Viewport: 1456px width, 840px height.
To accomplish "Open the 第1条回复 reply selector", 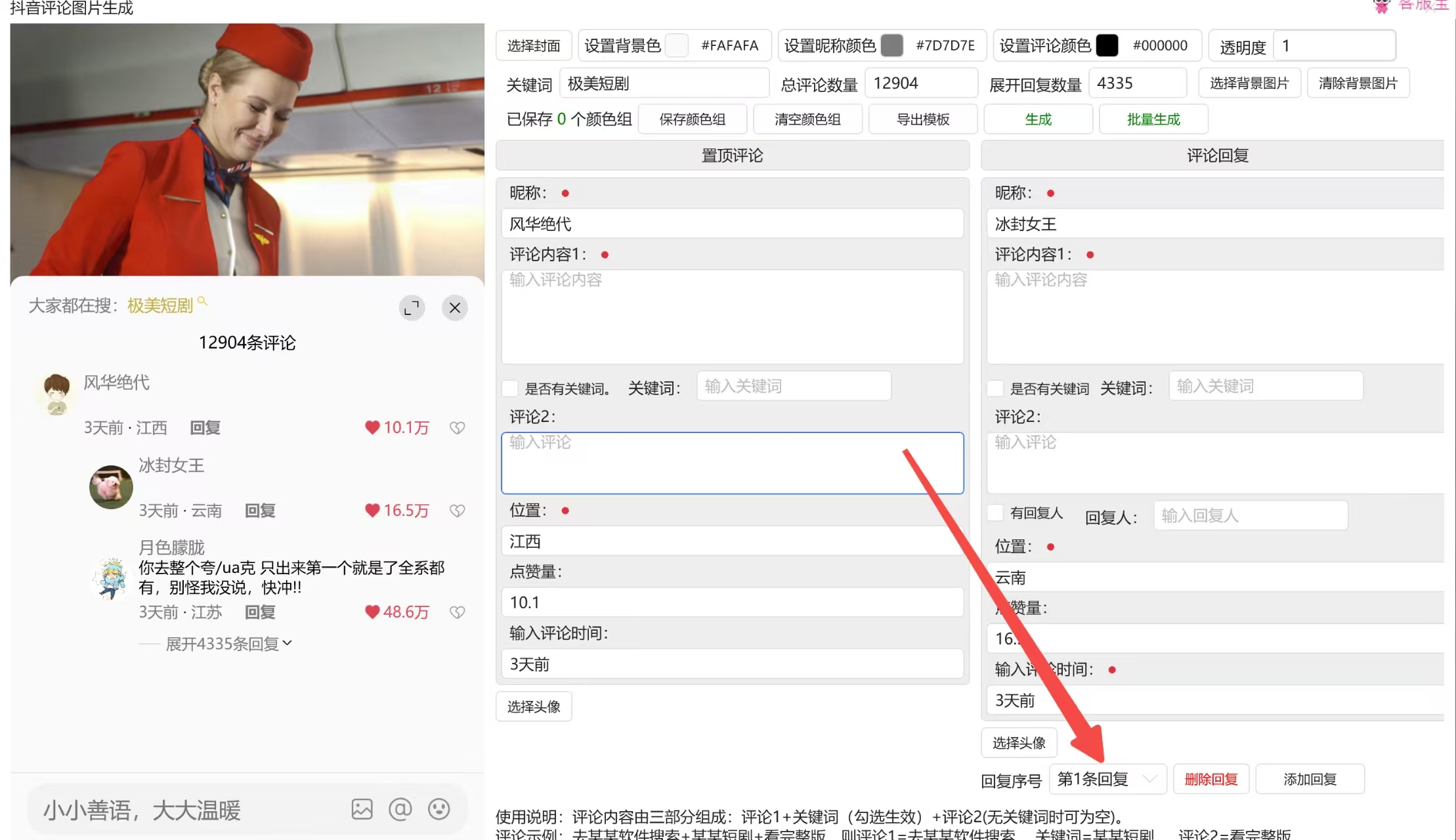I will [1107, 778].
